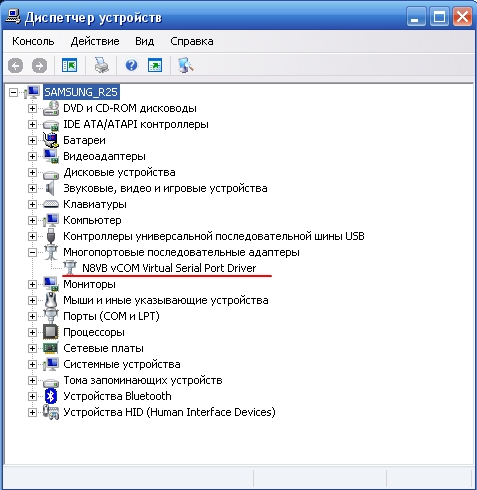Select Контроллеры универсальной последовательной шины USB
The height and width of the screenshot is (490, 477).
214,236
